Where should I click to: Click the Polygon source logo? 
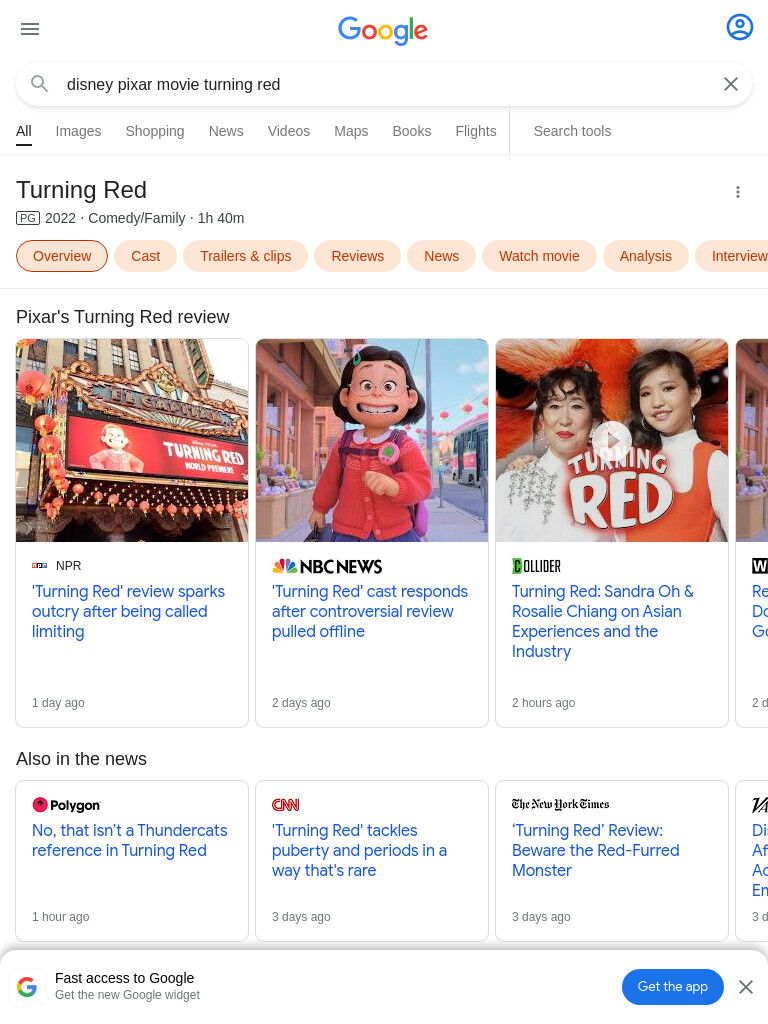66,805
